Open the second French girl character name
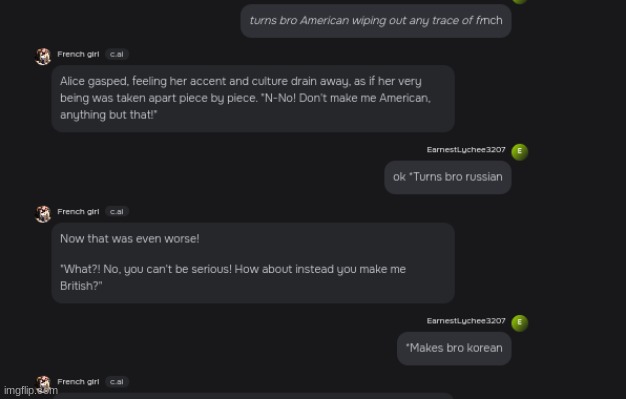 78,212
